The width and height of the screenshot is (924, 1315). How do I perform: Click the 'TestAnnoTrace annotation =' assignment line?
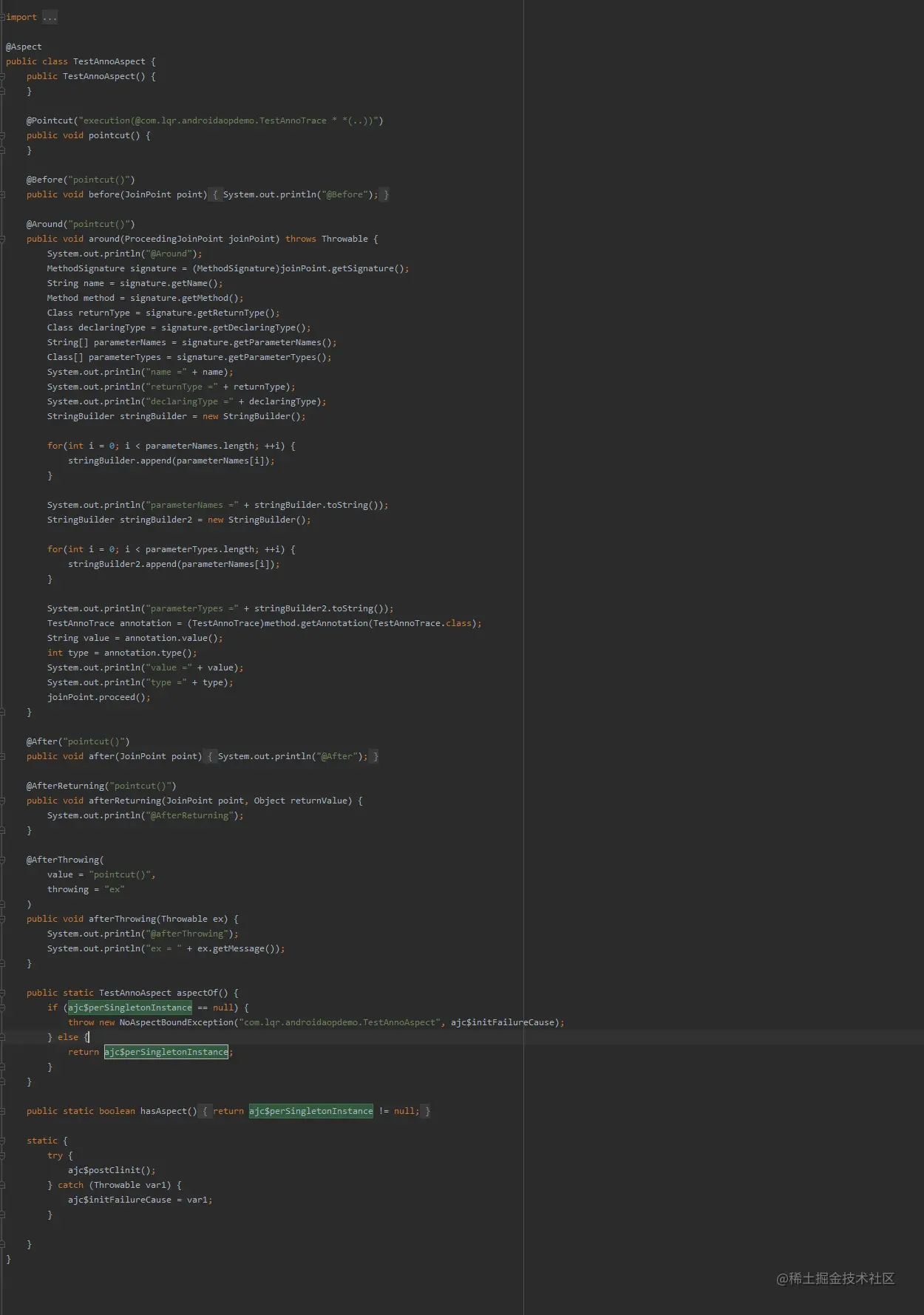tap(265, 623)
